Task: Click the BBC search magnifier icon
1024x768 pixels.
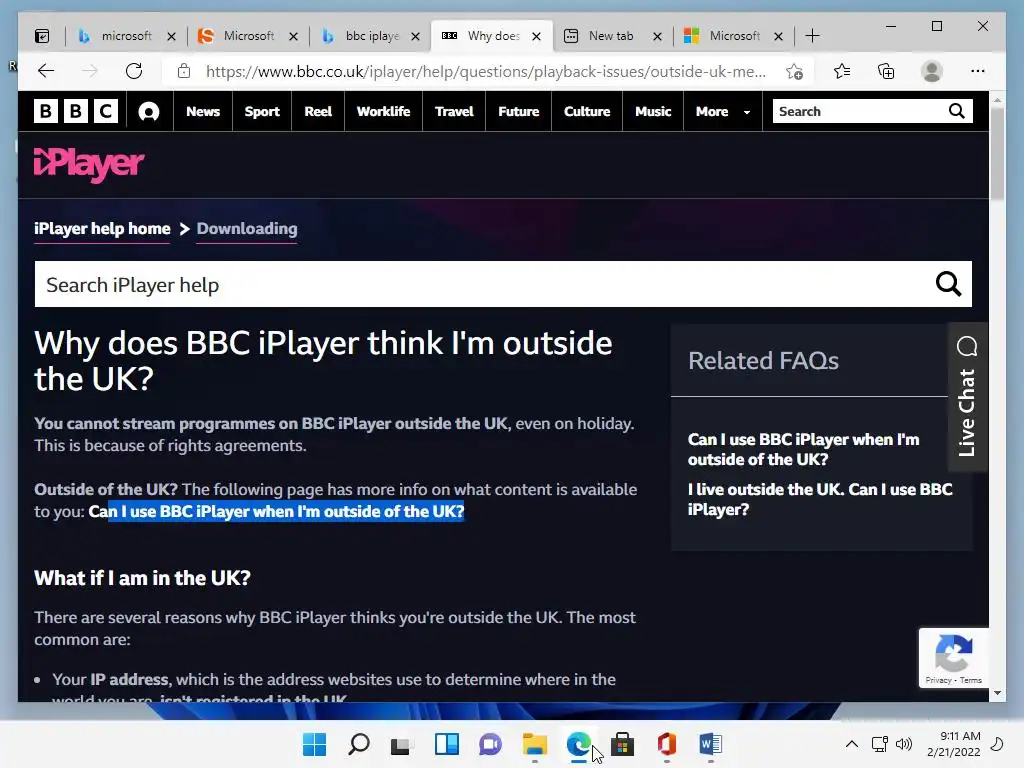Action: click(x=957, y=111)
